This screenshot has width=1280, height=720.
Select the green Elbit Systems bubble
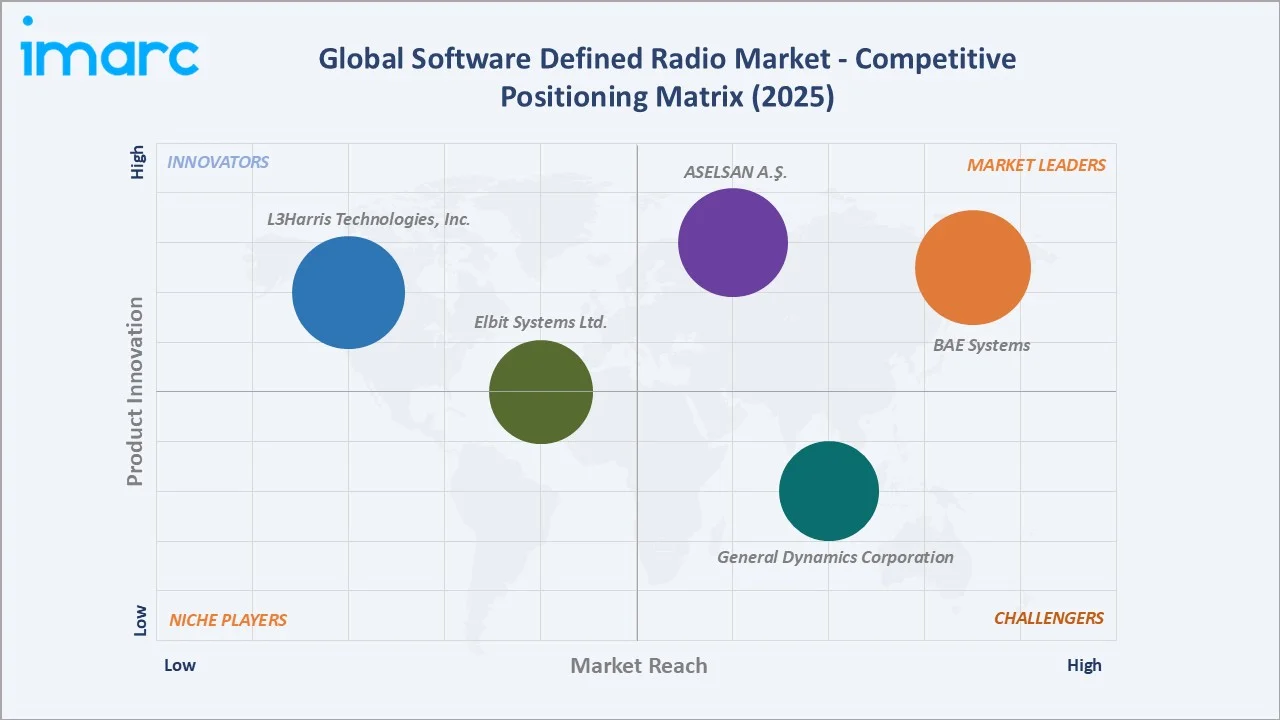pos(541,392)
